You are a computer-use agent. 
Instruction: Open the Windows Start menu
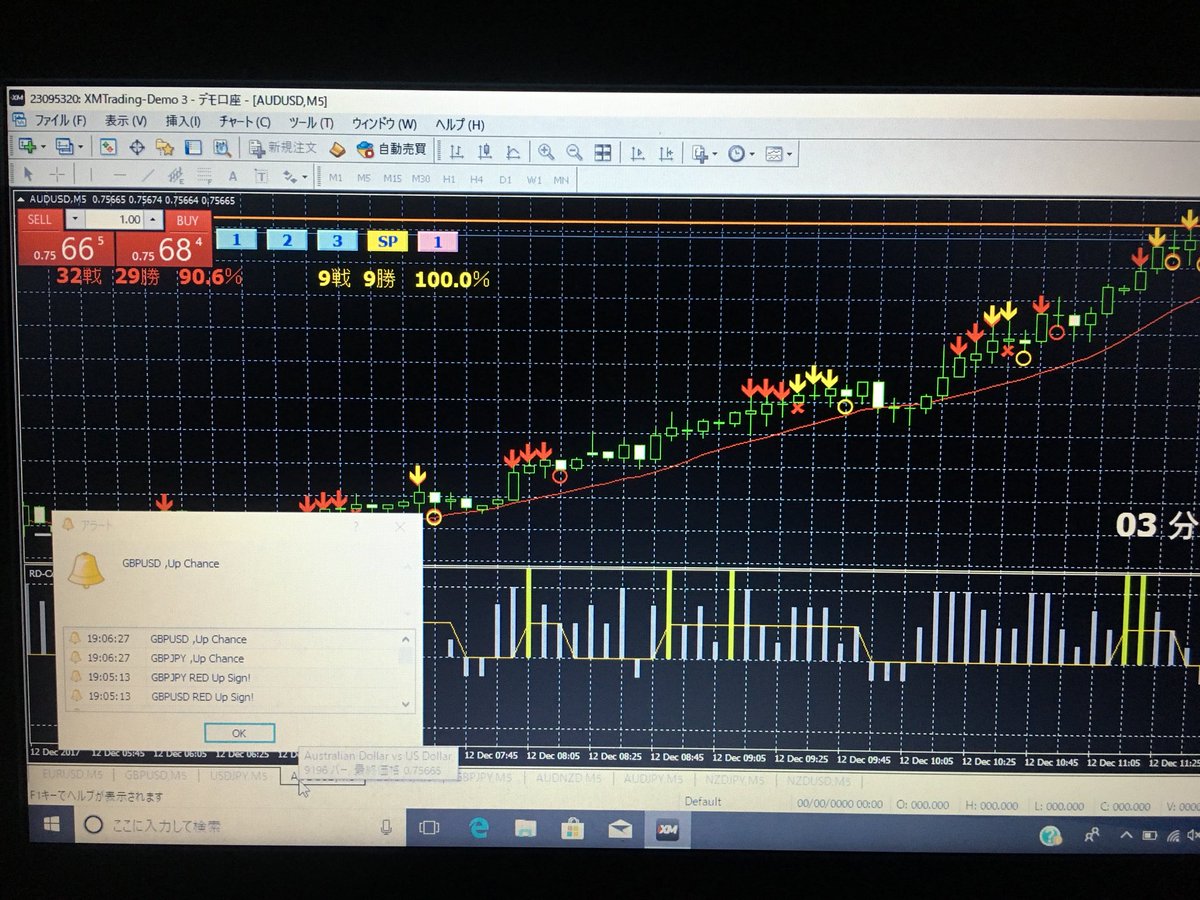[51, 824]
